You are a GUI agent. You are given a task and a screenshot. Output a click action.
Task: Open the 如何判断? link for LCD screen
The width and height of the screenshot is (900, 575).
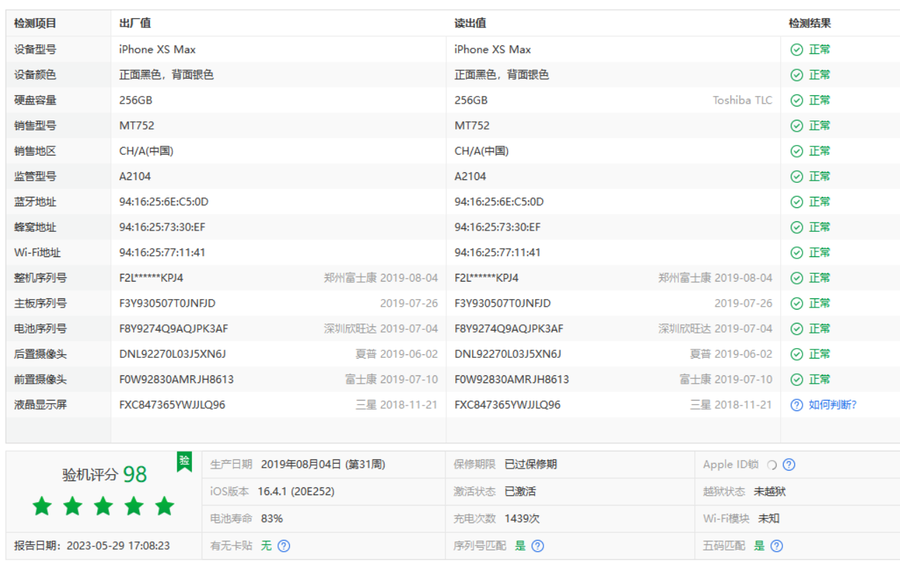coord(832,405)
